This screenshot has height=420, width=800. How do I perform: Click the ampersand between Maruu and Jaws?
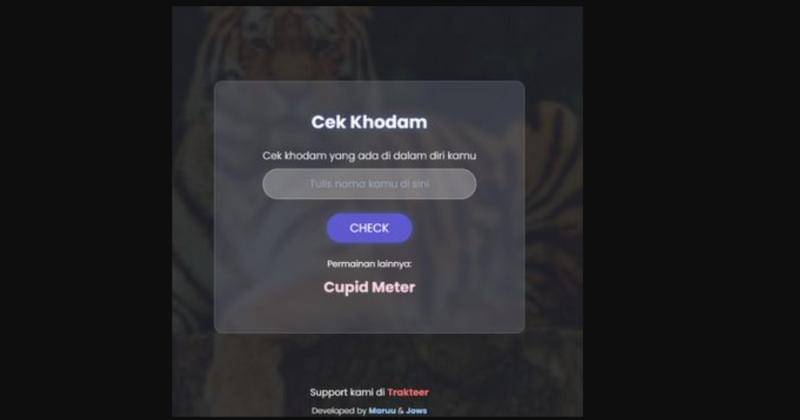401,411
